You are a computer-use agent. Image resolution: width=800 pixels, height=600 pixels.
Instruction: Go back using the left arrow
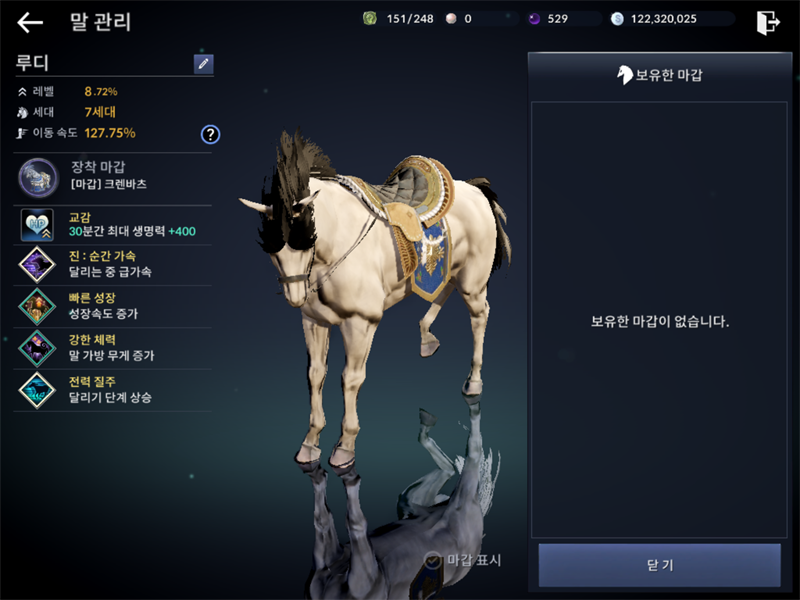click(30, 22)
